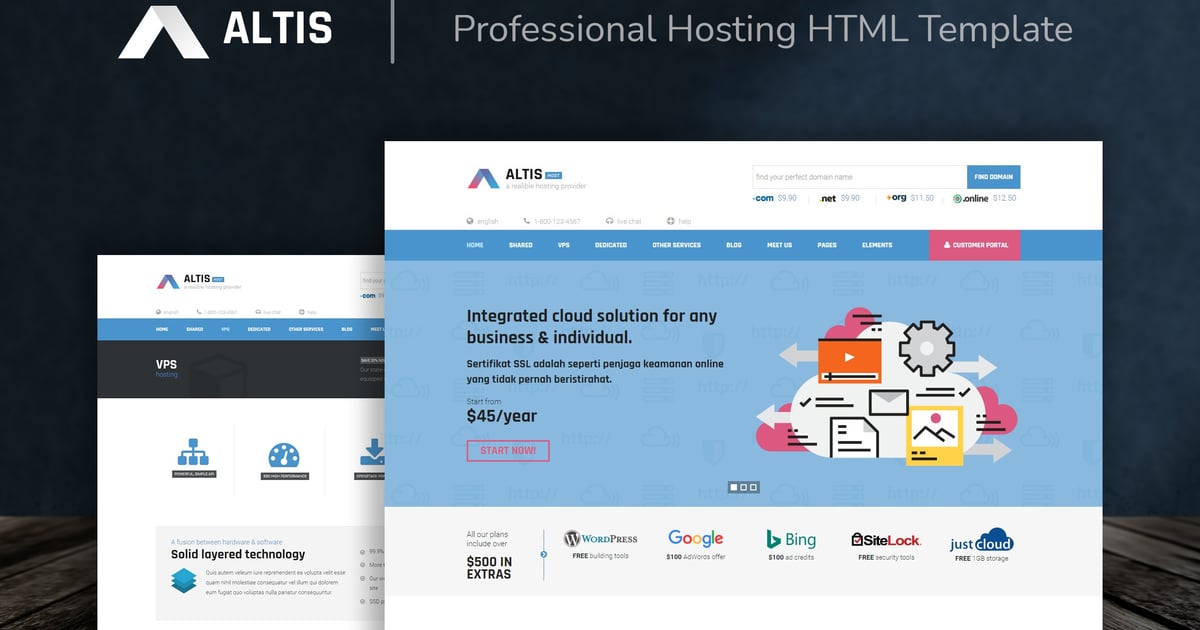Expand Other Services menu on front page
This screenshot has width=1200, height=630.
coord(676,245)
